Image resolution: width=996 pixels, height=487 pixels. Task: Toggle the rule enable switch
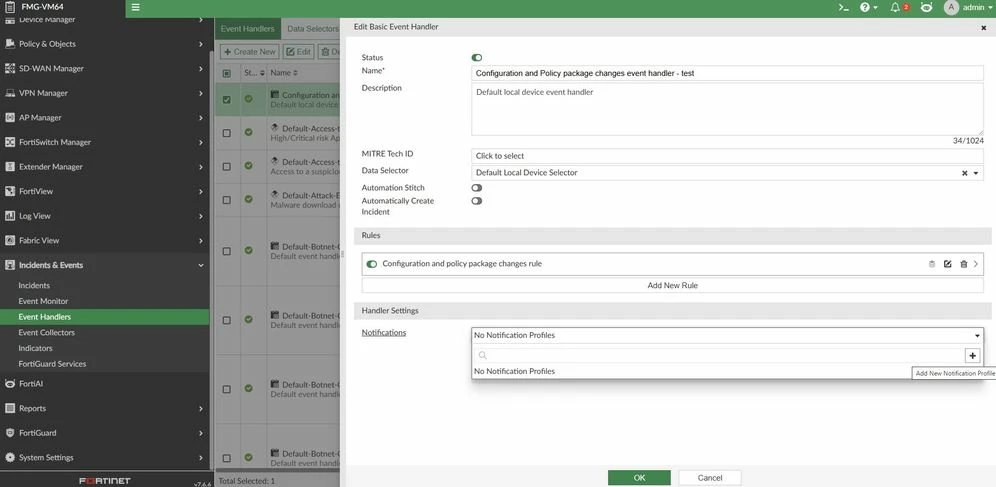(372, 264)
